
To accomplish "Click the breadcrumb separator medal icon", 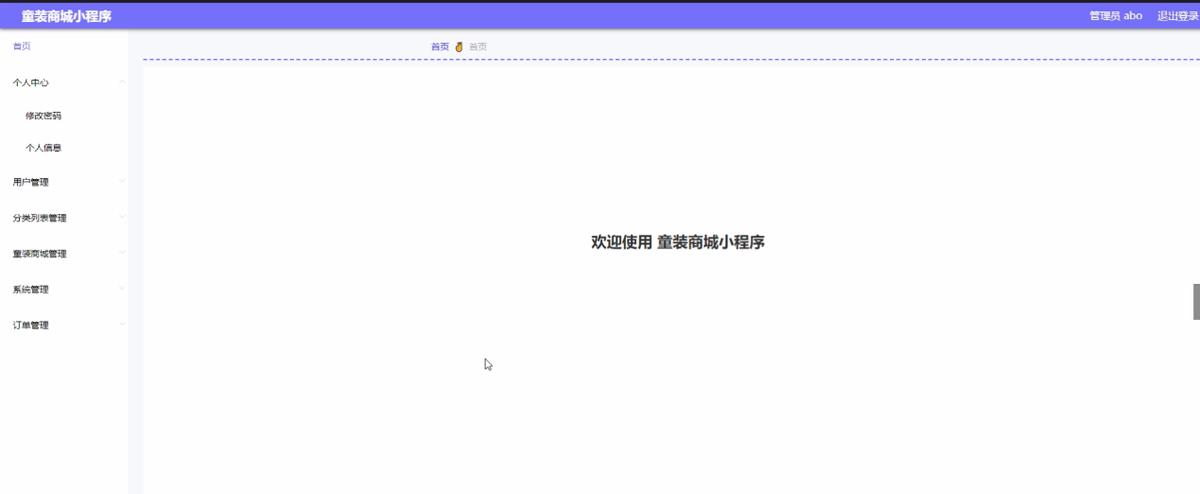I will 459,47.
